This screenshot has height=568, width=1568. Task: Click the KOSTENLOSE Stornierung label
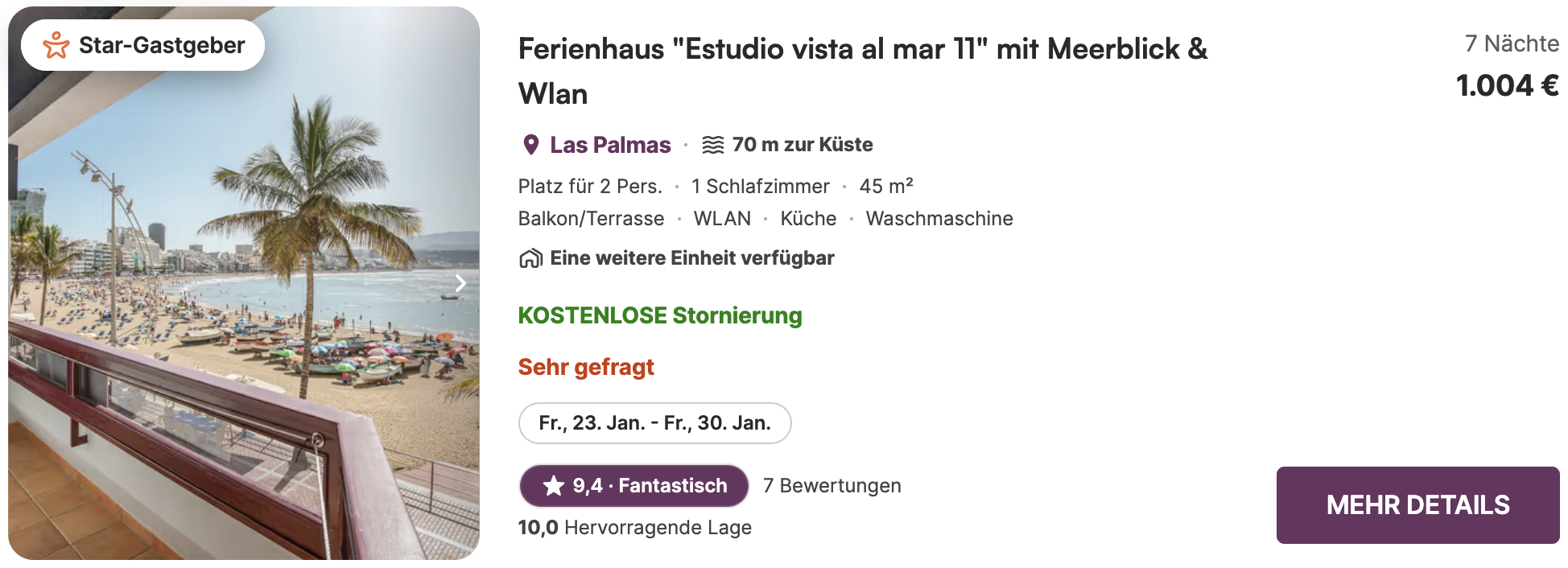point(660,315)
